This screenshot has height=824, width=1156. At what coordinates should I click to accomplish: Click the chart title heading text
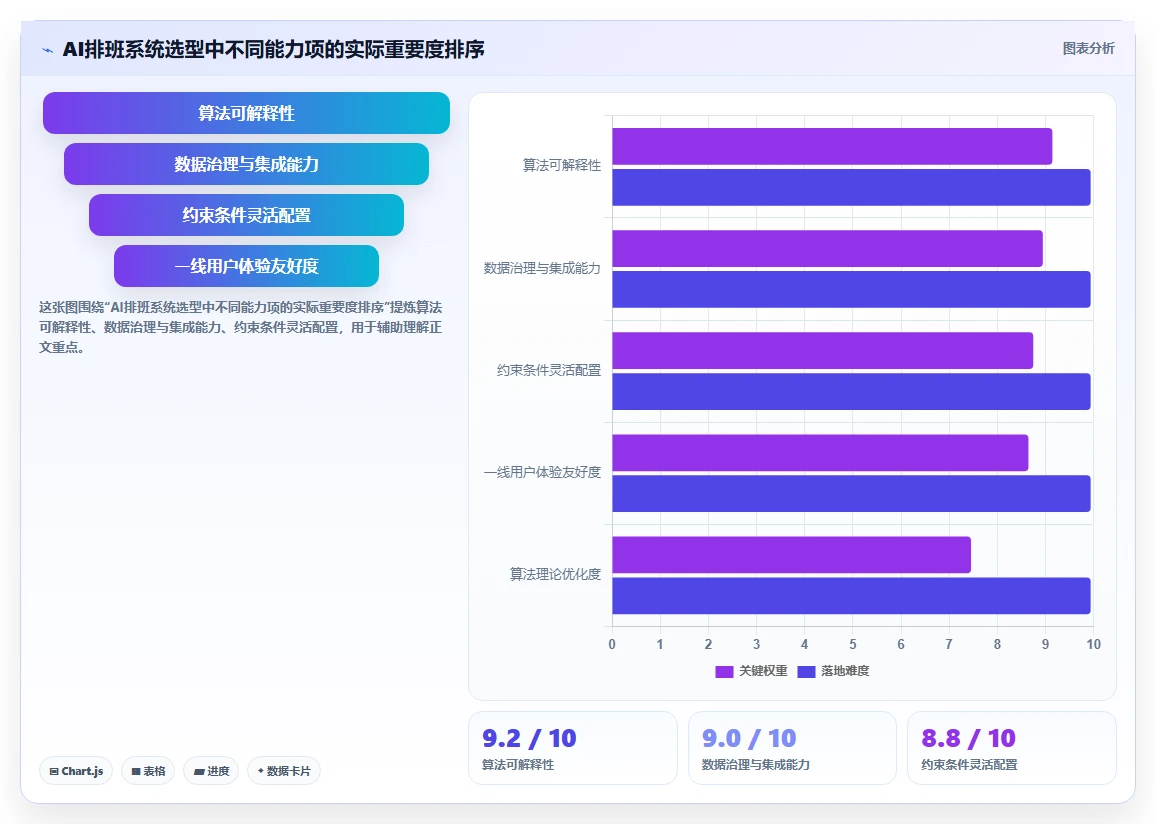pos(274,49)
